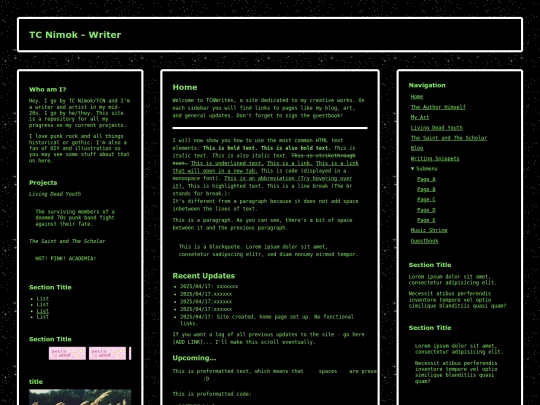This screenshot has width=540, height=405.
Task: Click the 'Site created' update entry
Action: 267,320
